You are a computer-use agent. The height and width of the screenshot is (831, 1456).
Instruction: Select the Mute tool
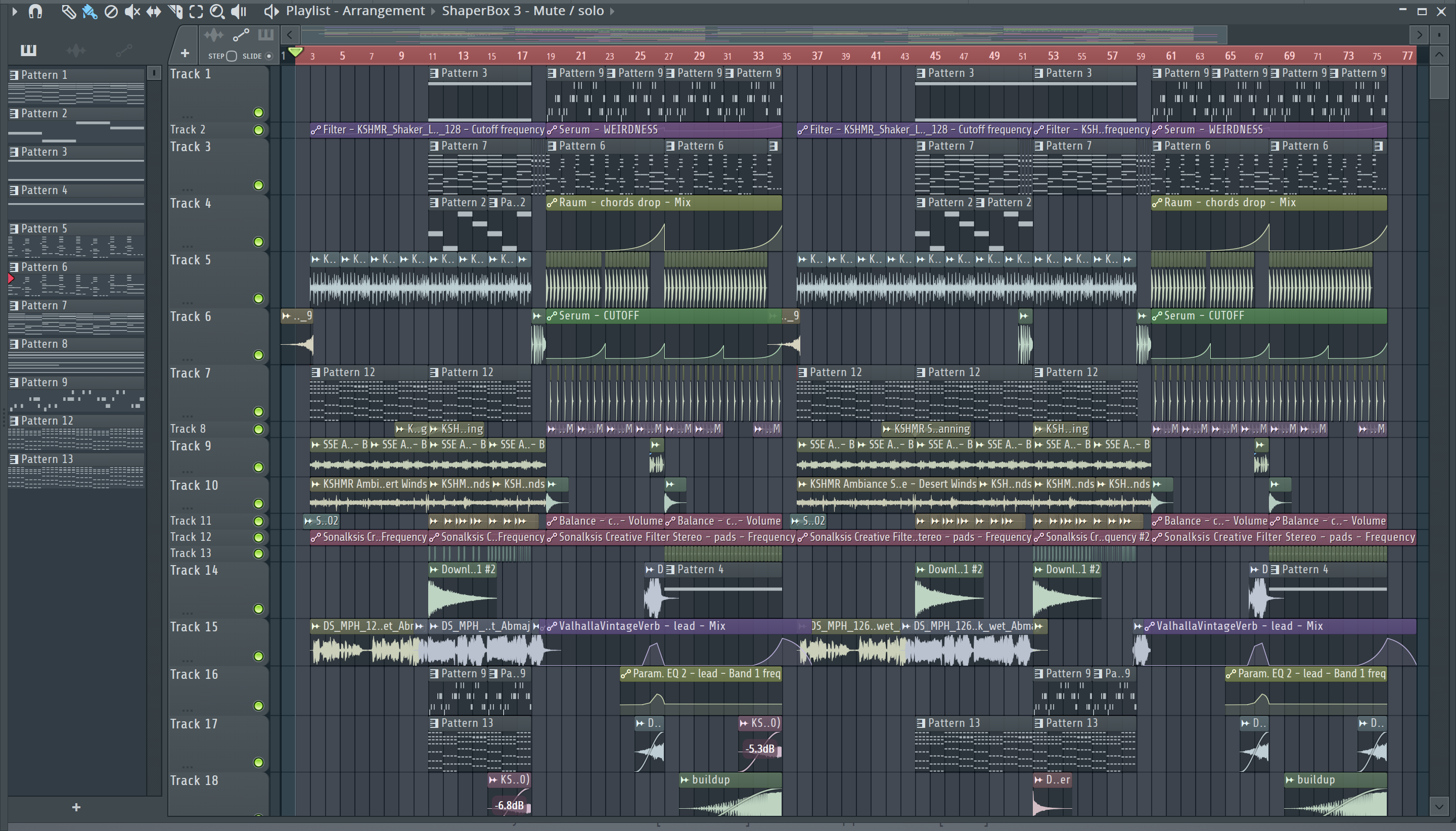(132, 11)
